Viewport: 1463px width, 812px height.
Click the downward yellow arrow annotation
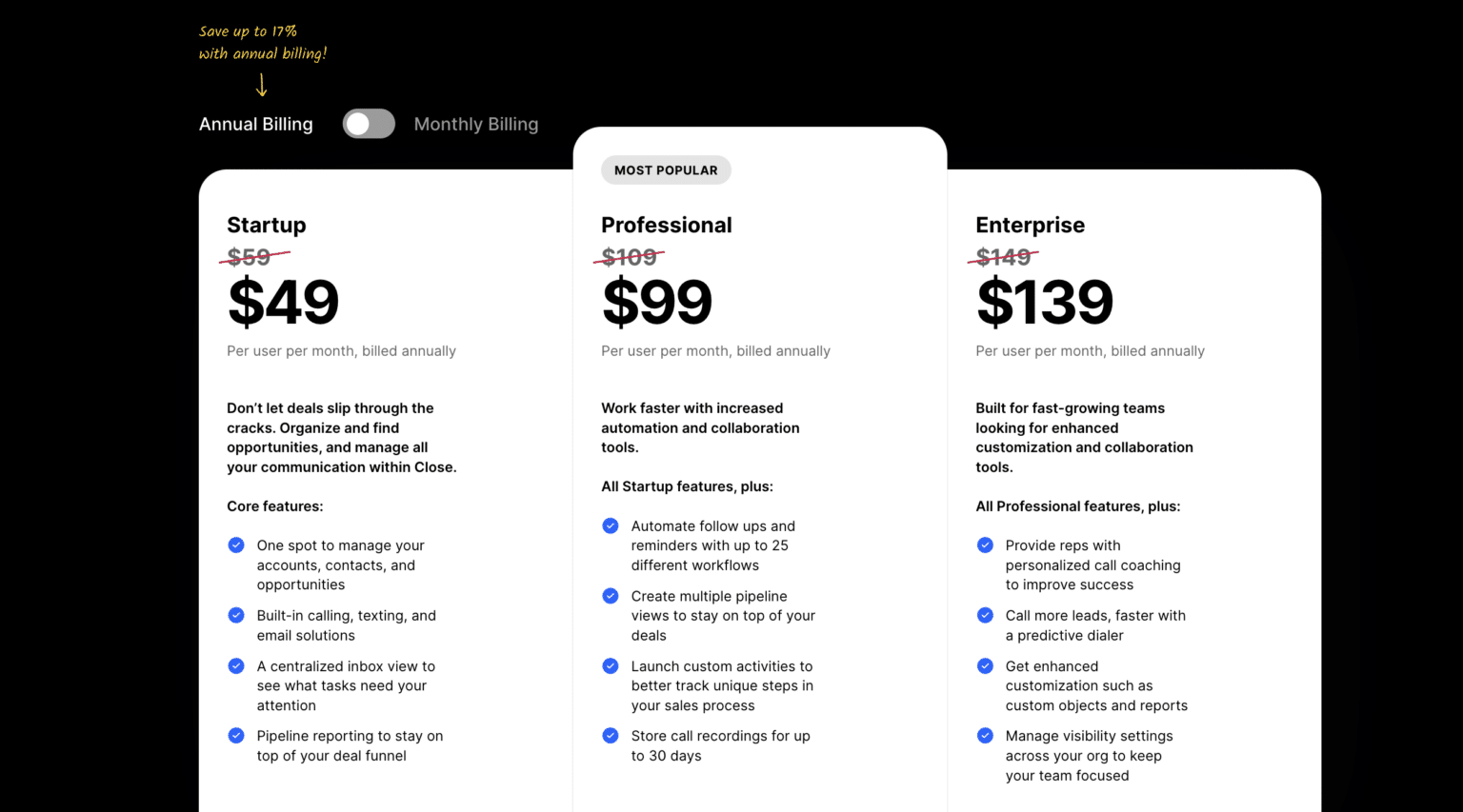[x=262, y=86]
